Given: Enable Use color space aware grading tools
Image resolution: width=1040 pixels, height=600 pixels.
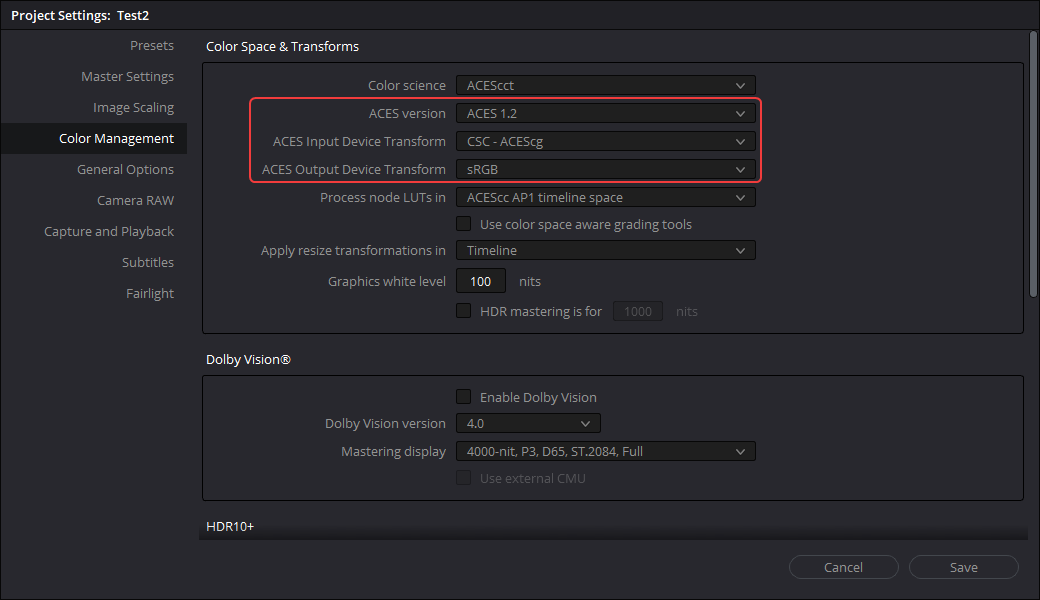Looking at the screenshot, I should [464, 224].
